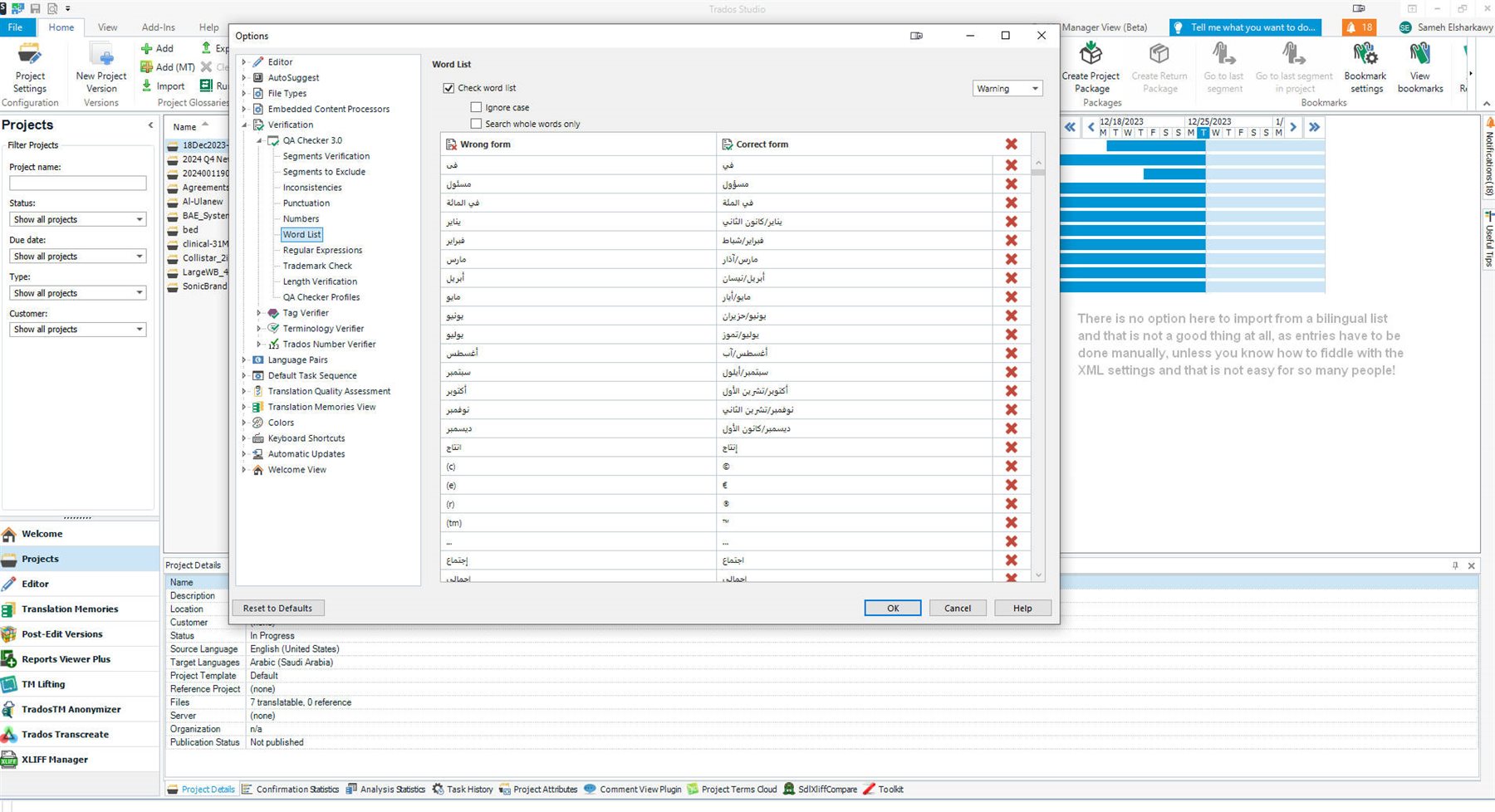The height and width of the screenshot is (812, 1495).
Task: Click the Create Return Package icon
Action: [1159, 55]
